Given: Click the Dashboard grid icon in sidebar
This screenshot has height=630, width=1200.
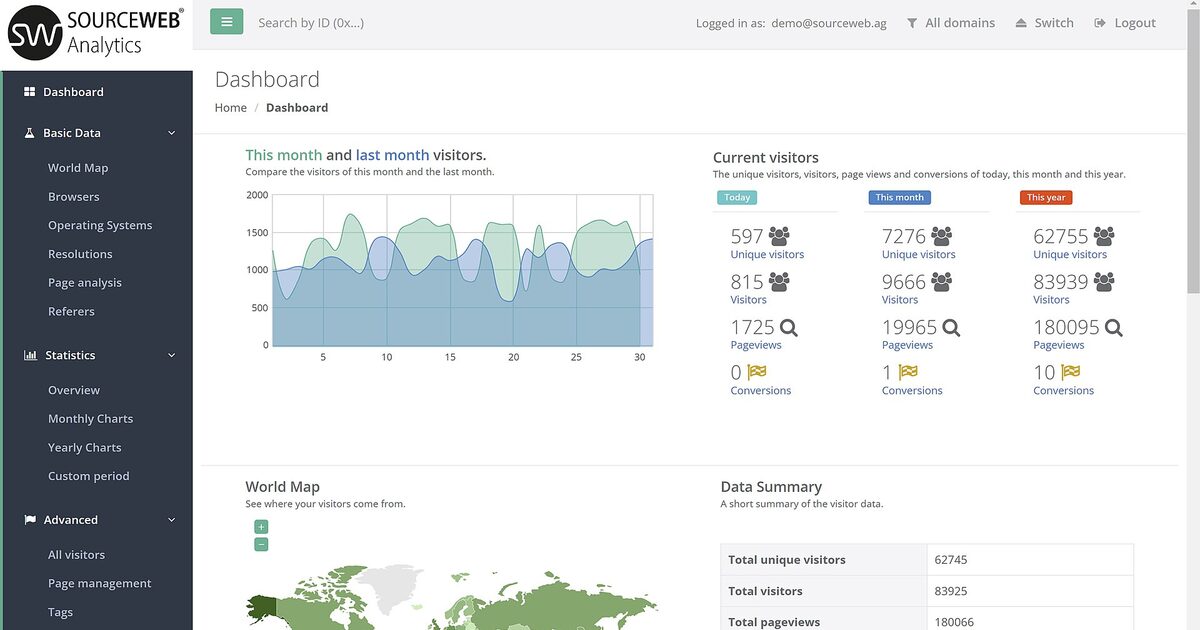Looking at the screenshot, I should coord(30,92).
